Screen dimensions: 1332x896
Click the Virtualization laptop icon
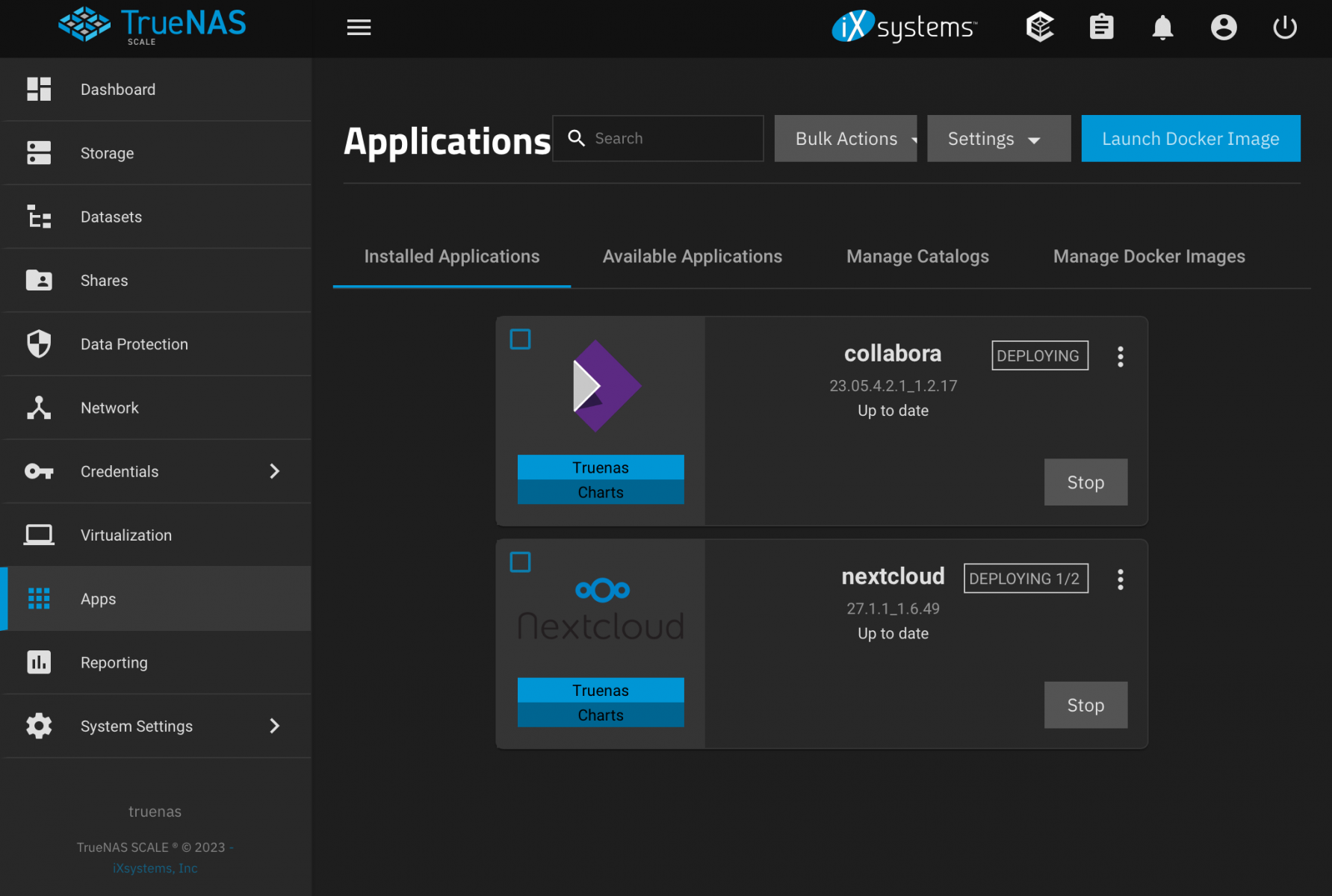point(39,535)
